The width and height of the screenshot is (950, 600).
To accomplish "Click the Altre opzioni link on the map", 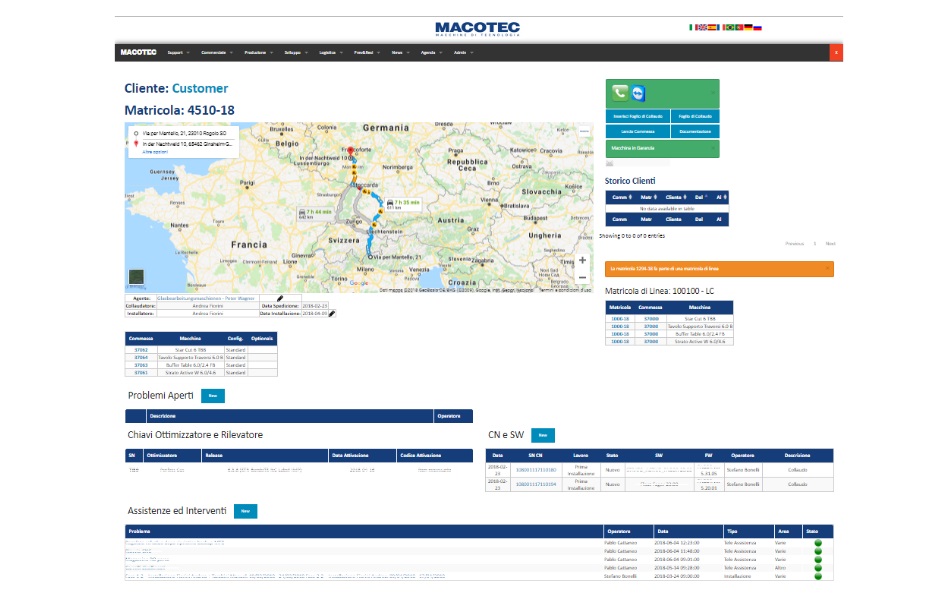I will click(x=155, y=152).
